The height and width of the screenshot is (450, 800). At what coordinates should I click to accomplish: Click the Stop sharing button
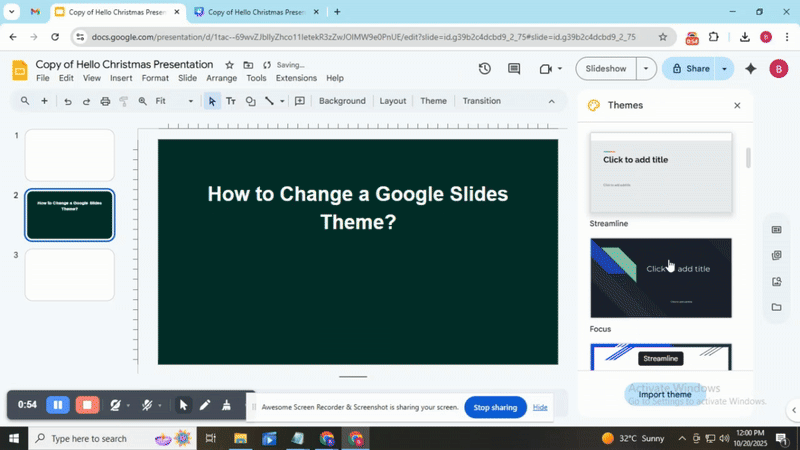(x=495, y=407)
